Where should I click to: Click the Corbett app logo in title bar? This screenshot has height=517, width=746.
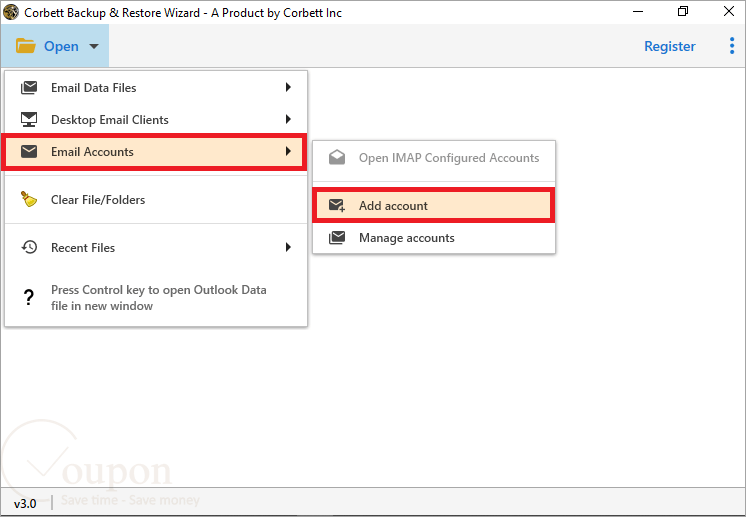click(11, 12)
